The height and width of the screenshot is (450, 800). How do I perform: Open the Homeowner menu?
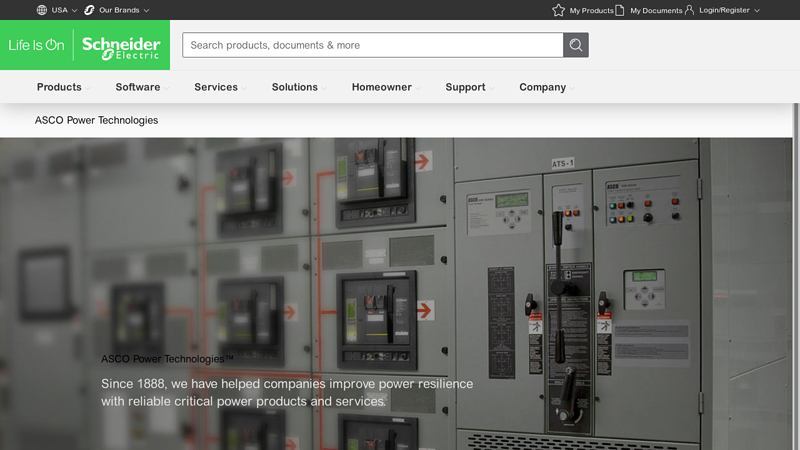[382, 87]
